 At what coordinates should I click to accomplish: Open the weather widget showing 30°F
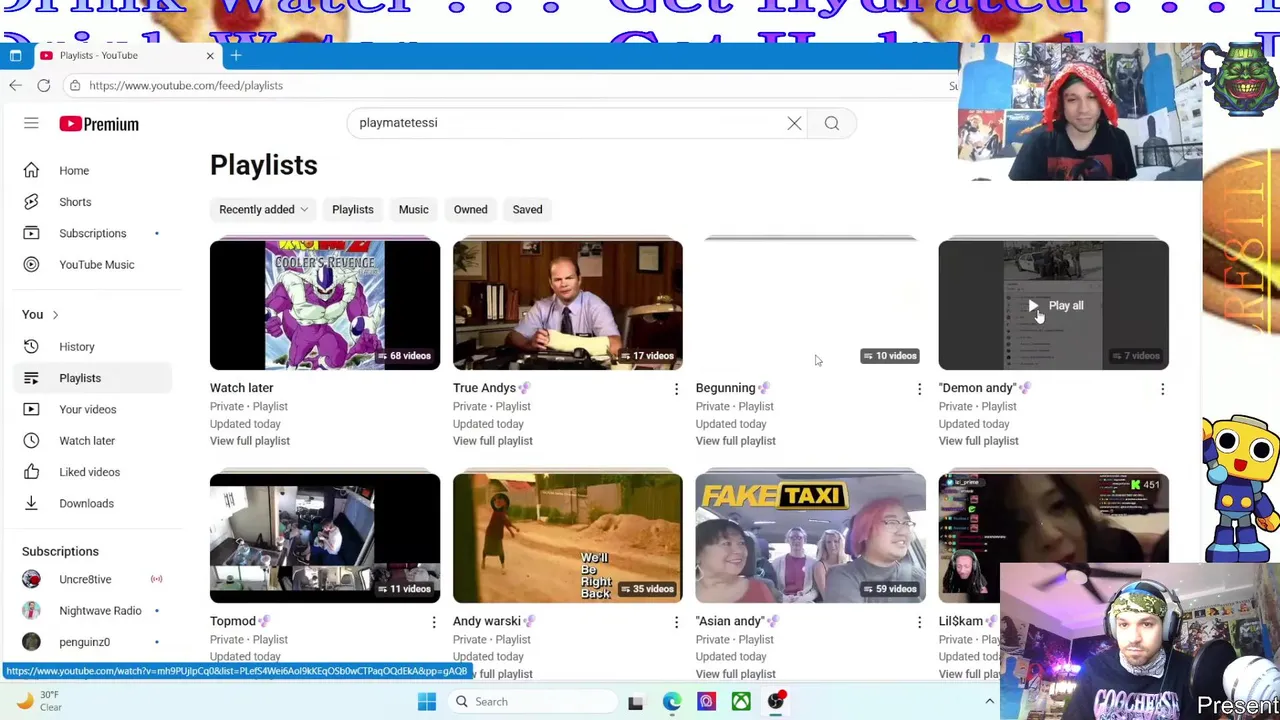pos(38,701)
